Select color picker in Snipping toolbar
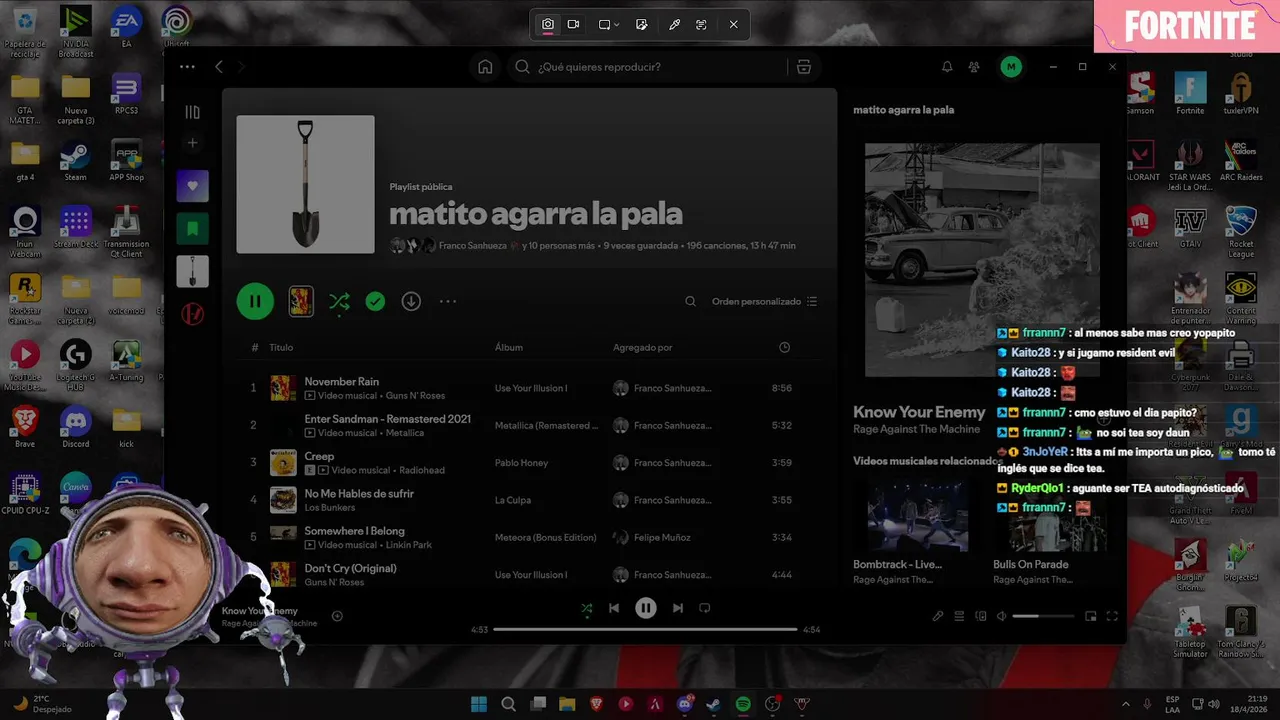This screenshot has width=1280, height=720. point(674,24)
